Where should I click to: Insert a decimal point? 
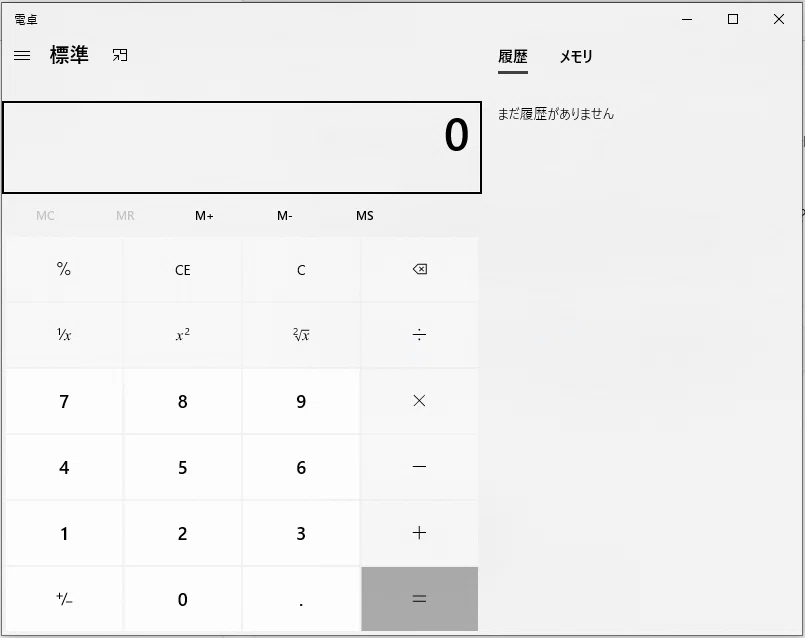pyautogui.click(x=301, y=599)
